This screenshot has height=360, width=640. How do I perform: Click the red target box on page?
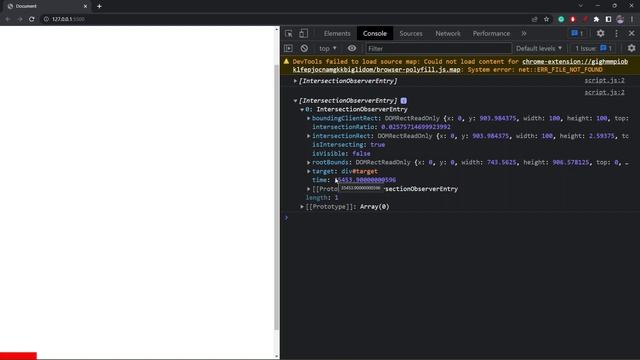pos(18,356)
